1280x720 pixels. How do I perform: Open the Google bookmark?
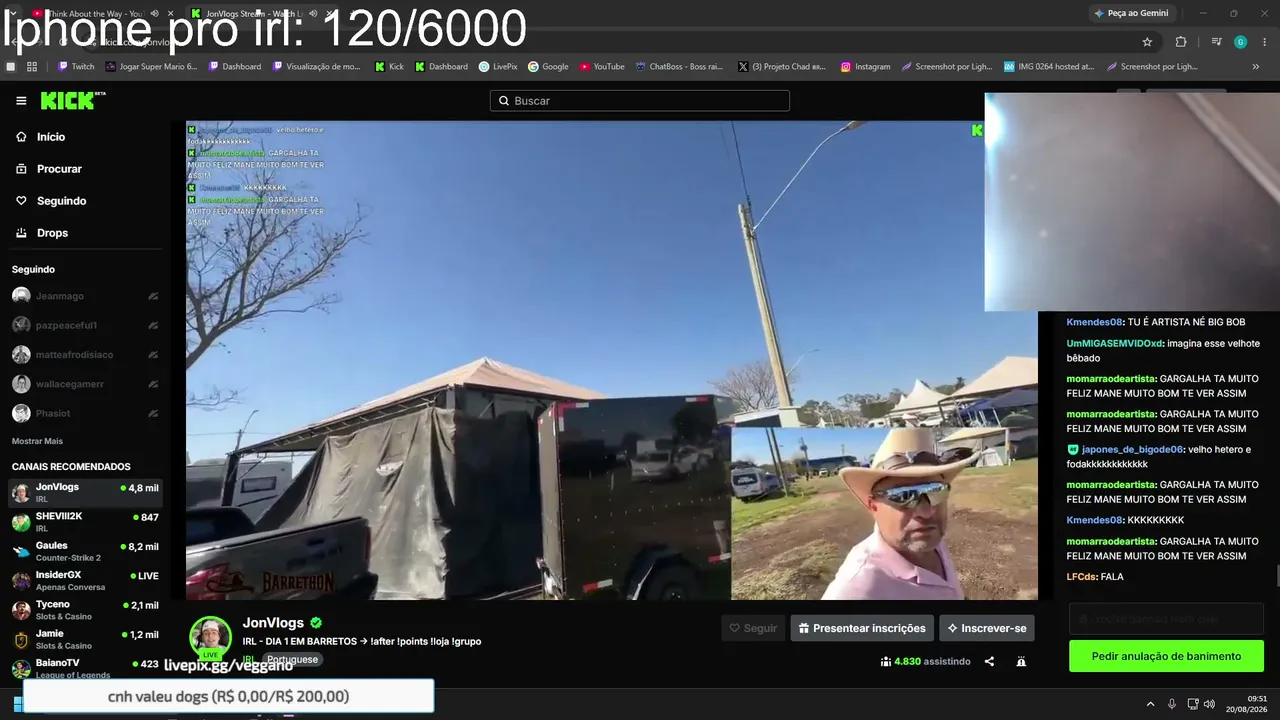(x=548, y=67)
